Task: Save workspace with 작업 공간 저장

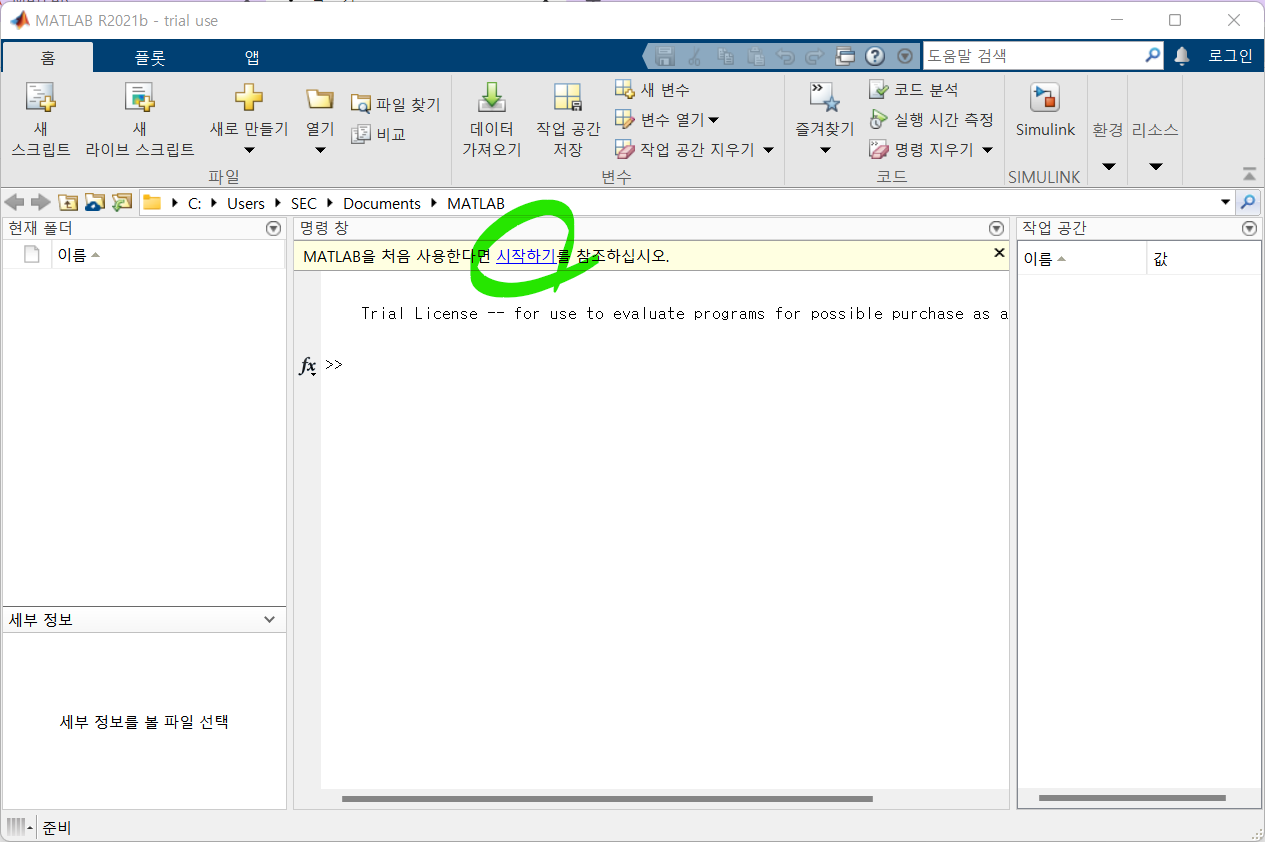Action: [x=568, y=120]
